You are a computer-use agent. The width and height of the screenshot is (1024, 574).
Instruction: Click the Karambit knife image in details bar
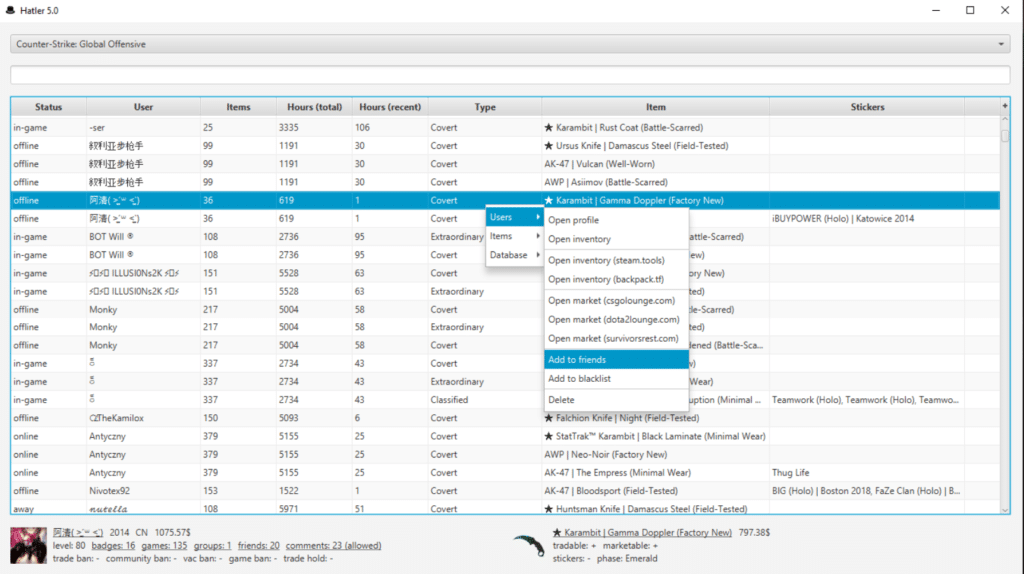tap(529, 545)
